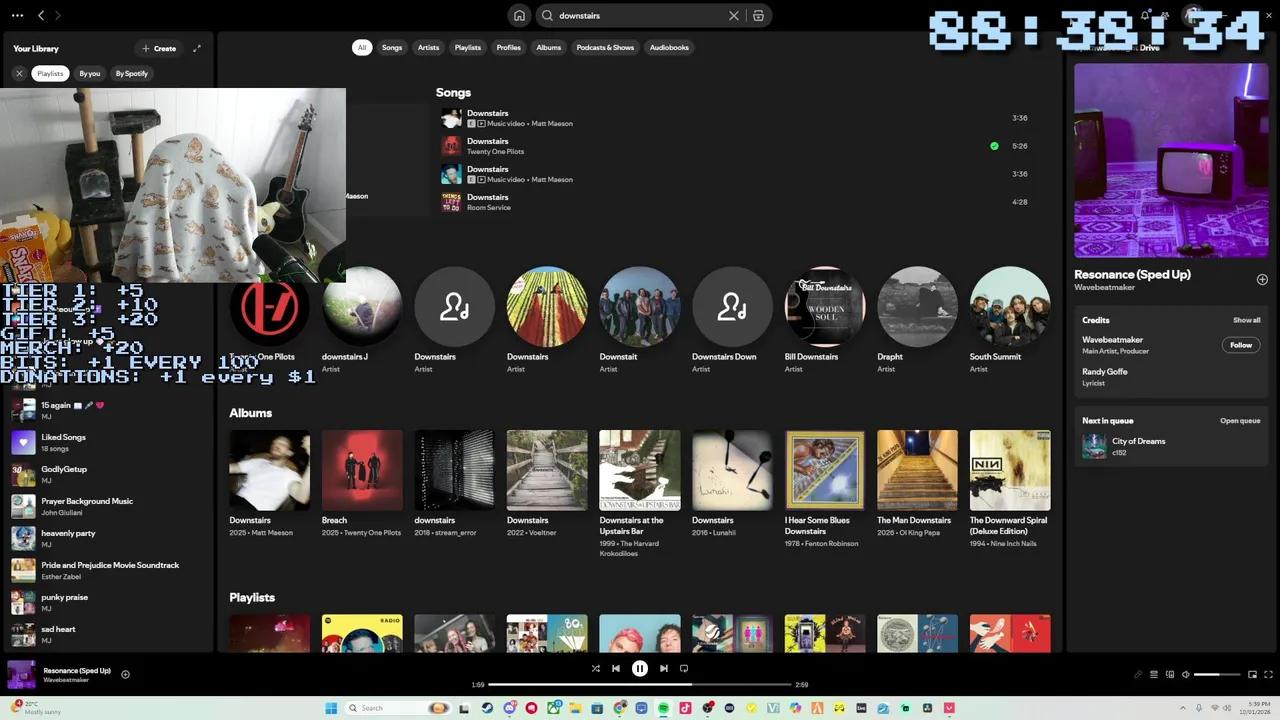
Task: Go to Spotify Home
Action: click(519, 16)
